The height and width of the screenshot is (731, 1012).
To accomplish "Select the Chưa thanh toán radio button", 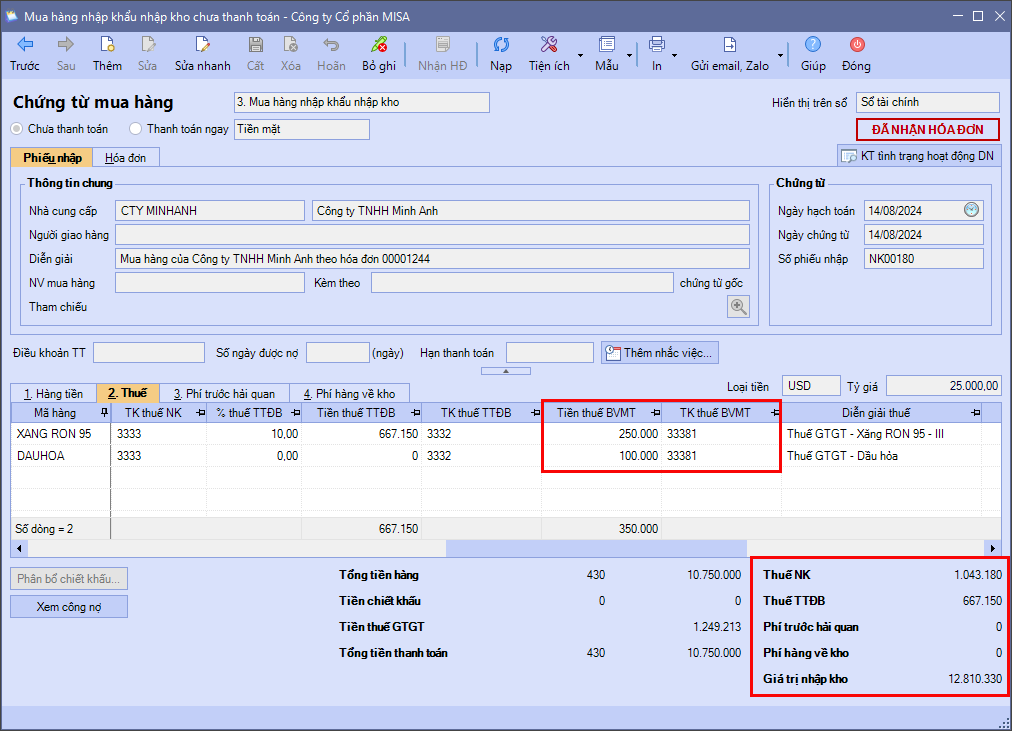I will coord(17,129).
